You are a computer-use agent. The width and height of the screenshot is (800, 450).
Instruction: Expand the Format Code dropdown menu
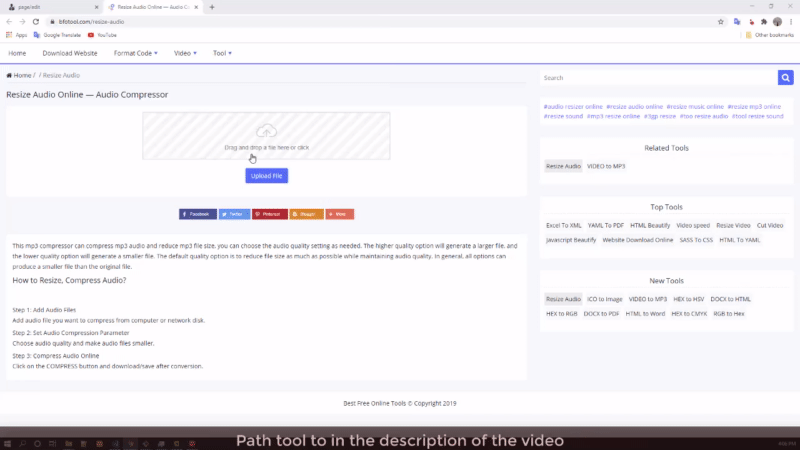tap(135, 53)
